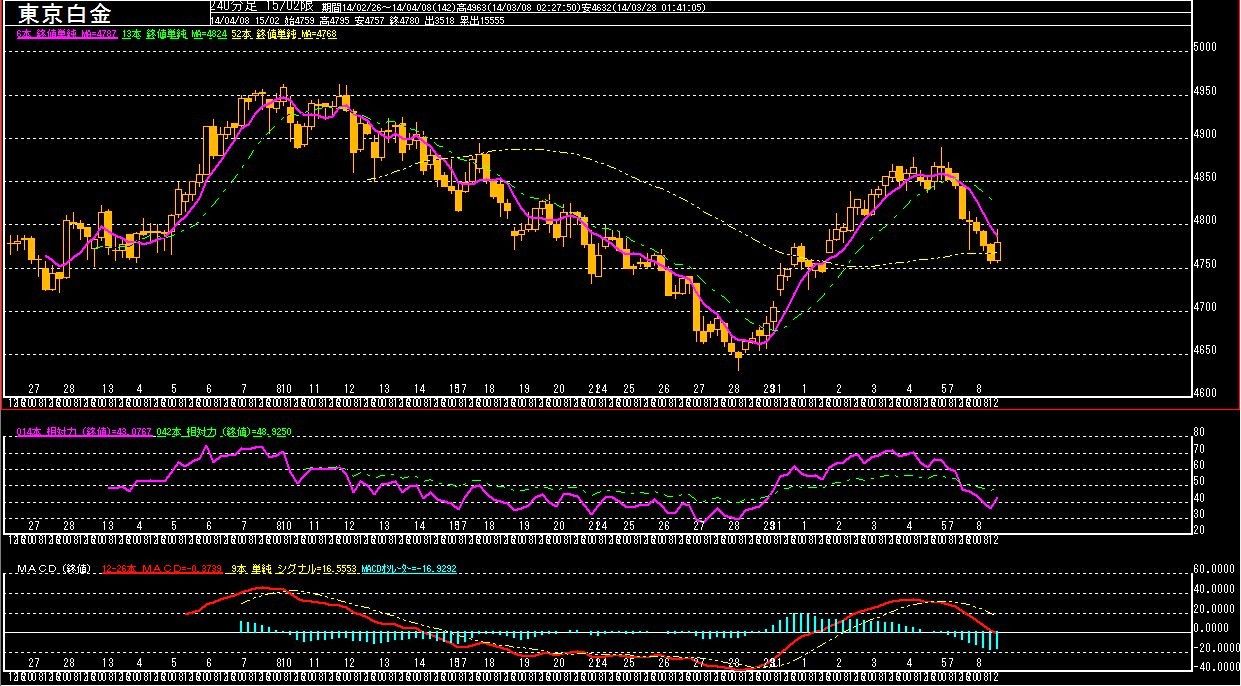Click the MACD (終値) panel title

[x=55, y=569]
